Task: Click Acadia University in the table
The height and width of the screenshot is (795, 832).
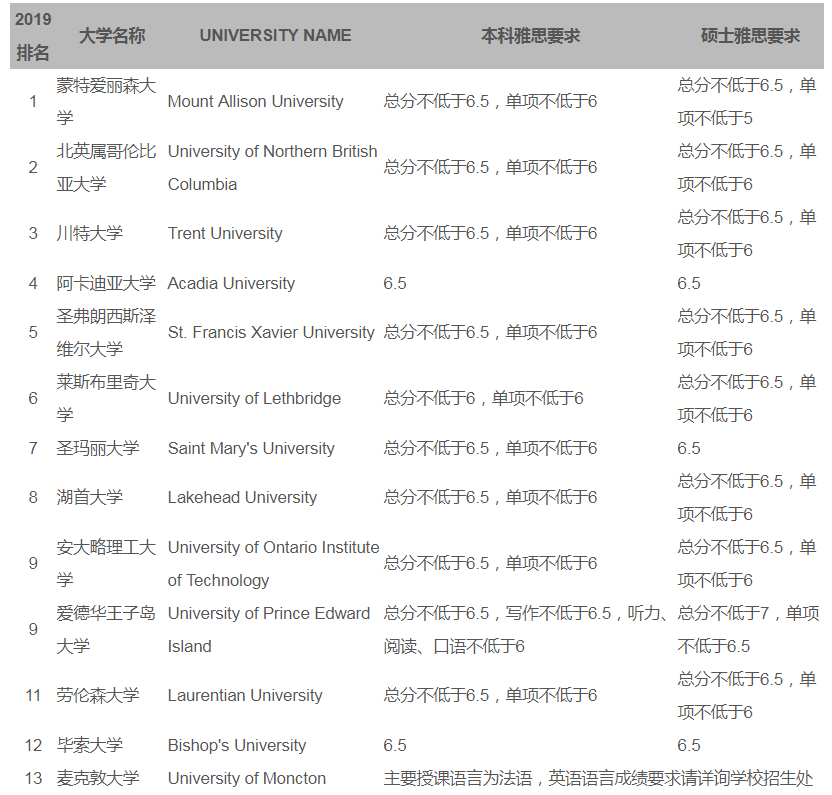Action: [x=231, y=283]
